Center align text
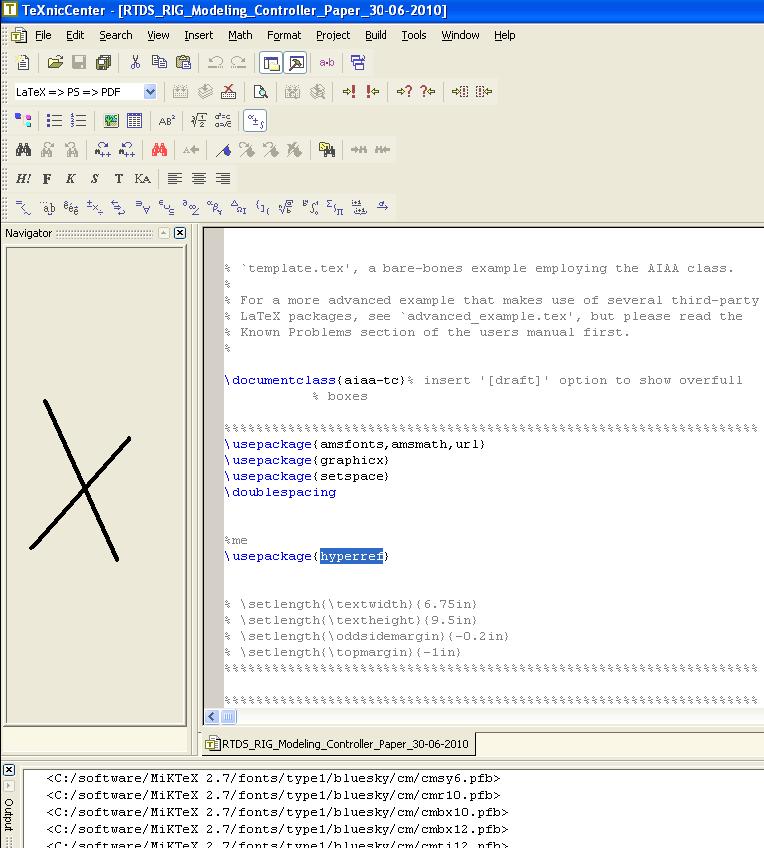The height and width of the screenshot is (848, 764). click(198, 178)
